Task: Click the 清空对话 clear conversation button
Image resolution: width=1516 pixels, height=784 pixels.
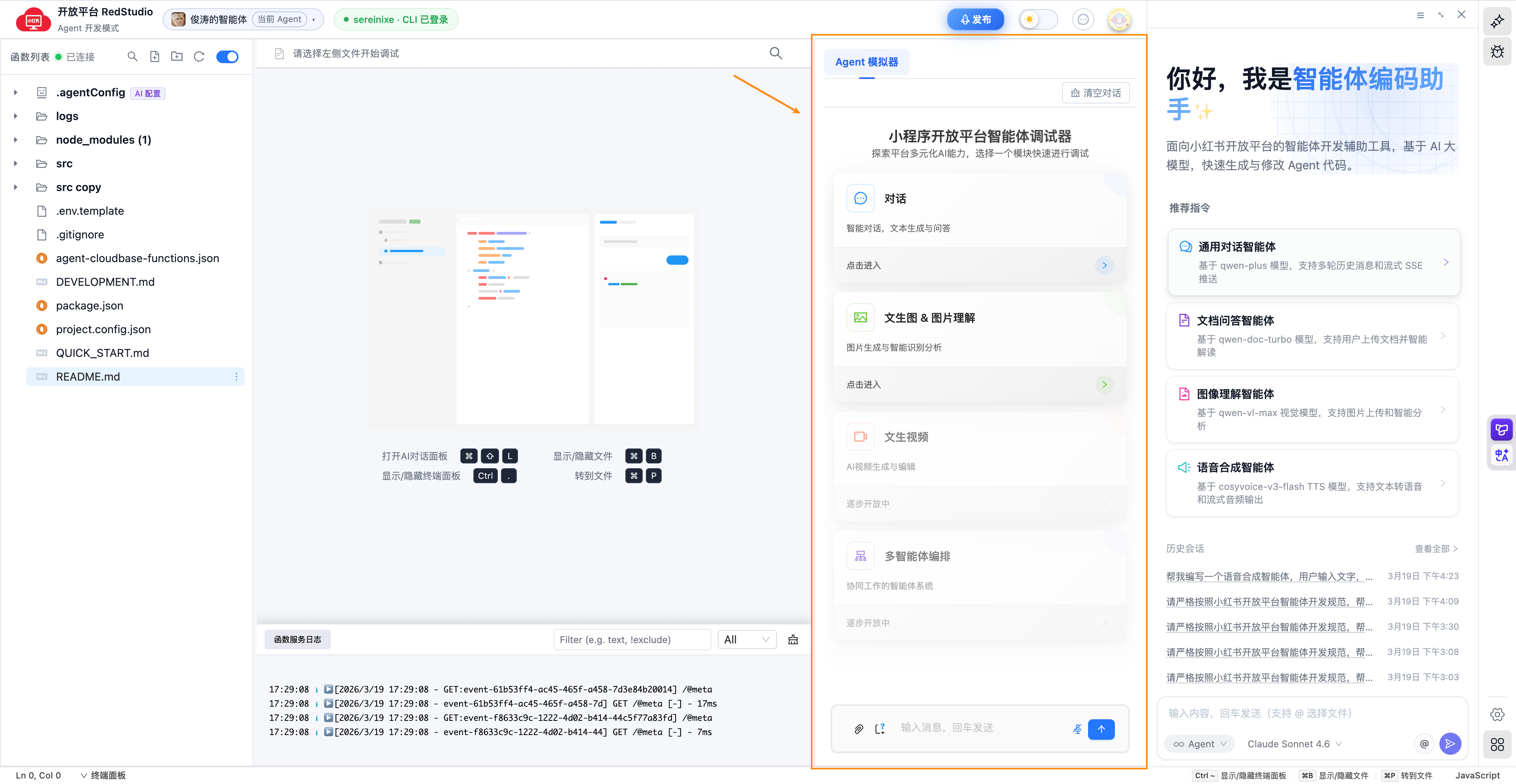Action: click(1095, 93)
